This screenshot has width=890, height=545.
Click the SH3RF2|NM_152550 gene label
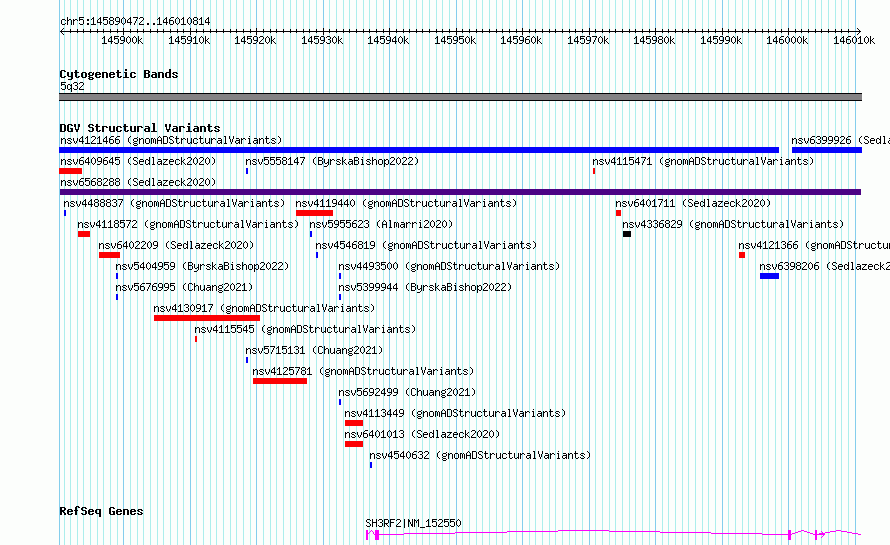pyautogui.click(x=413, y=523)
